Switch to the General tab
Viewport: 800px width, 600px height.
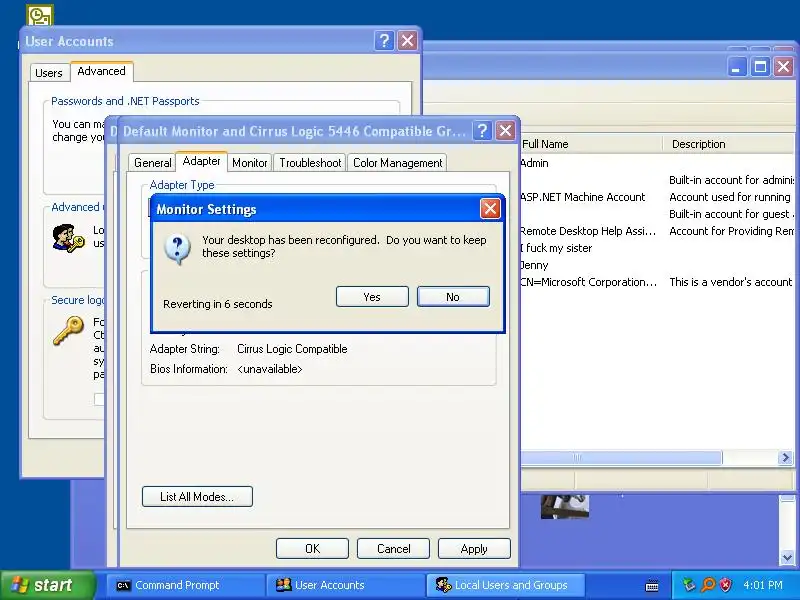click(152, 163)
